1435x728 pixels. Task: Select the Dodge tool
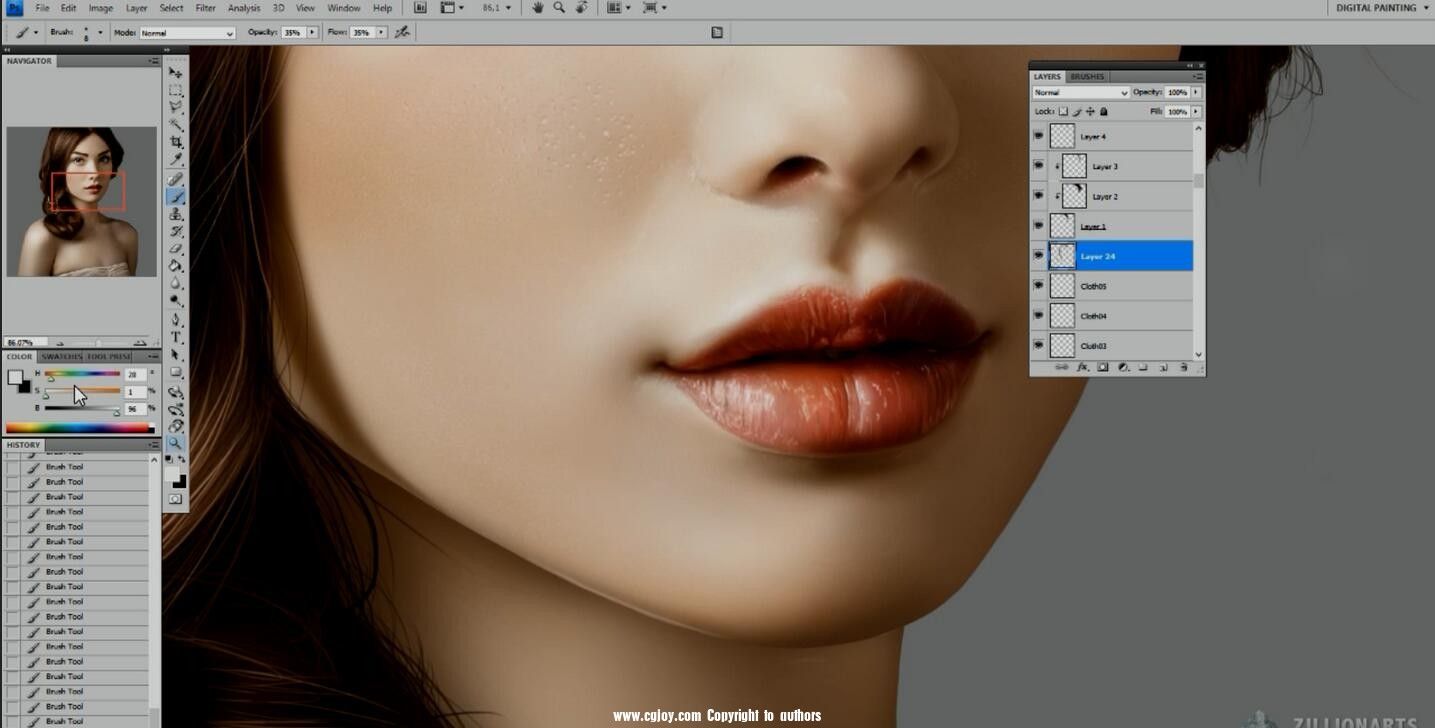(x=176, y=301)
